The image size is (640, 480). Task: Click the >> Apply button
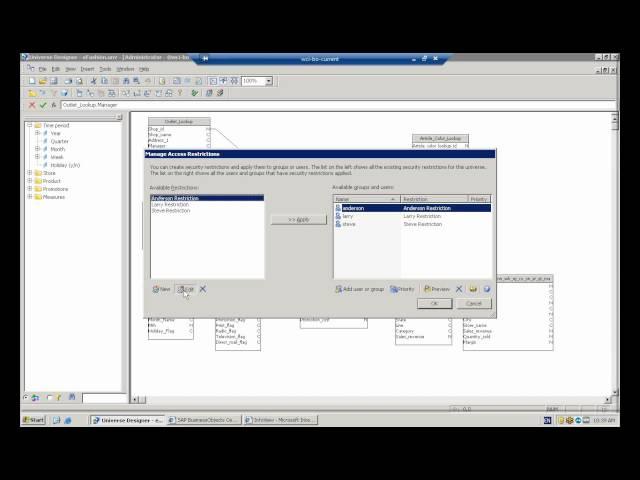pos(299,220)
